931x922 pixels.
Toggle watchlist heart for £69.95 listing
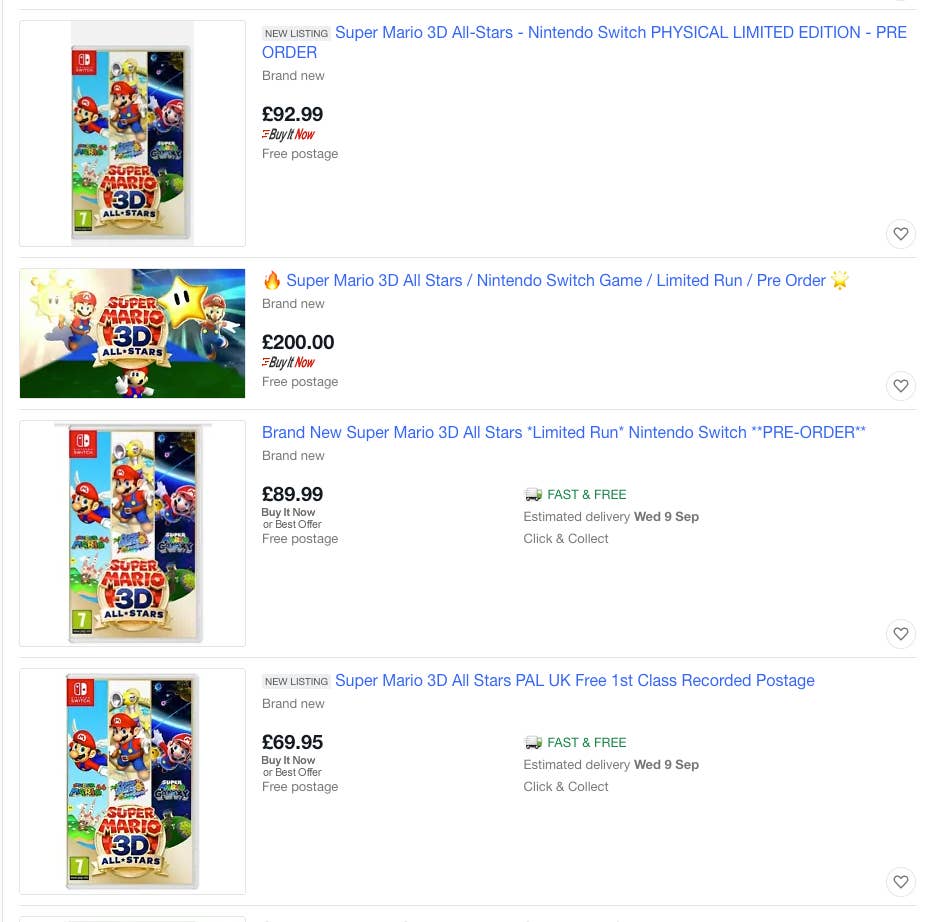click(900, 882)
